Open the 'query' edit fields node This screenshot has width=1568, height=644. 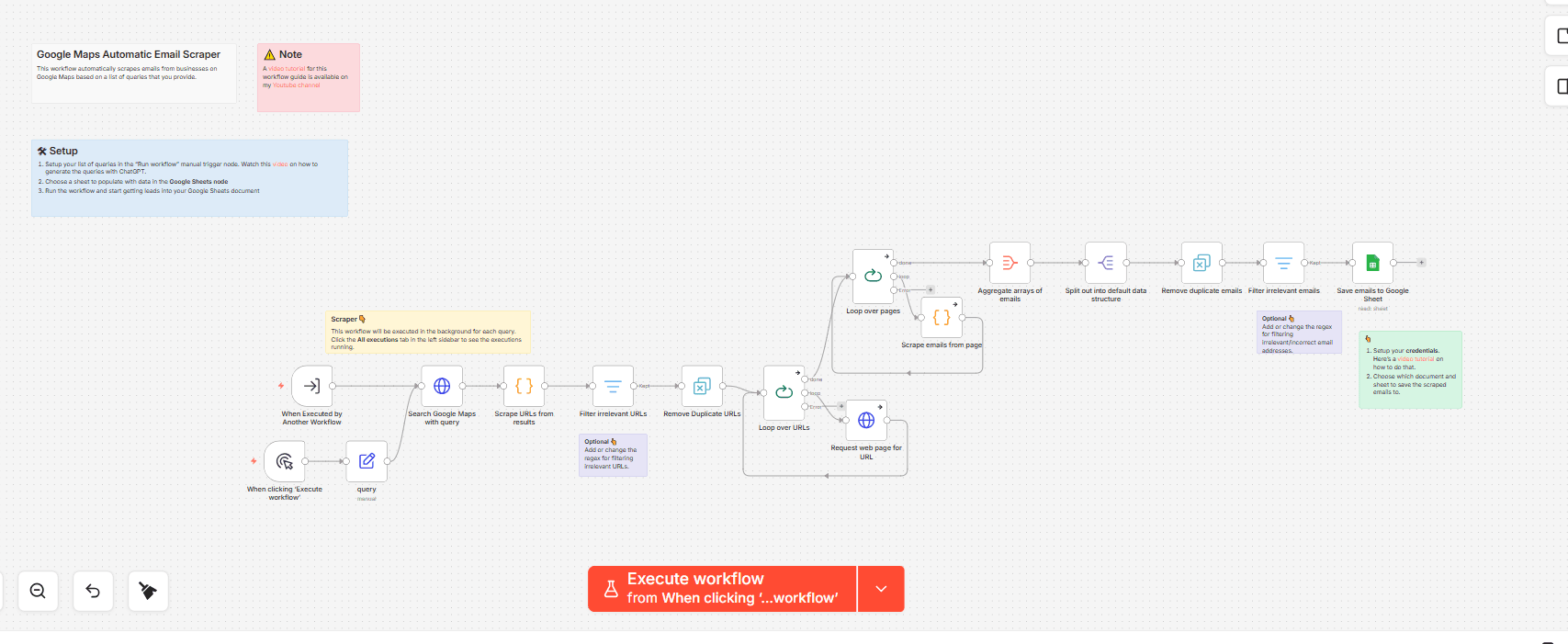tap(367, 461)
